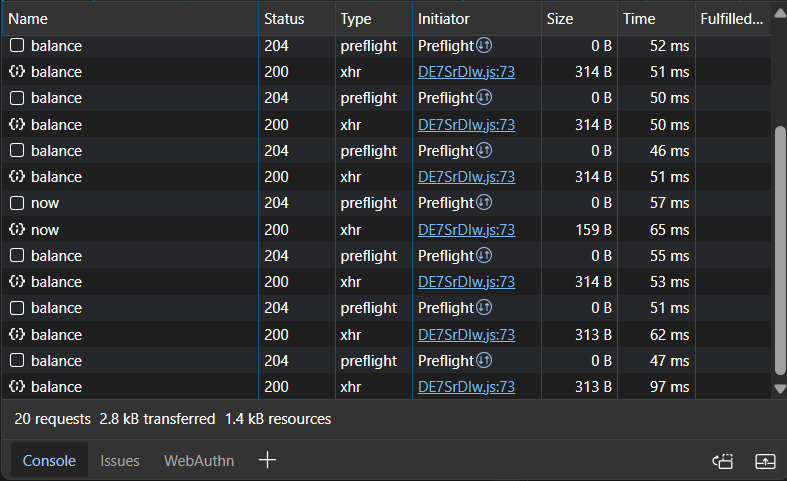Screen dimensions: 787x481
Task: Click the blank file icon of the 57 ms now request
Action: pyautogui.click(x=17, y=203)
